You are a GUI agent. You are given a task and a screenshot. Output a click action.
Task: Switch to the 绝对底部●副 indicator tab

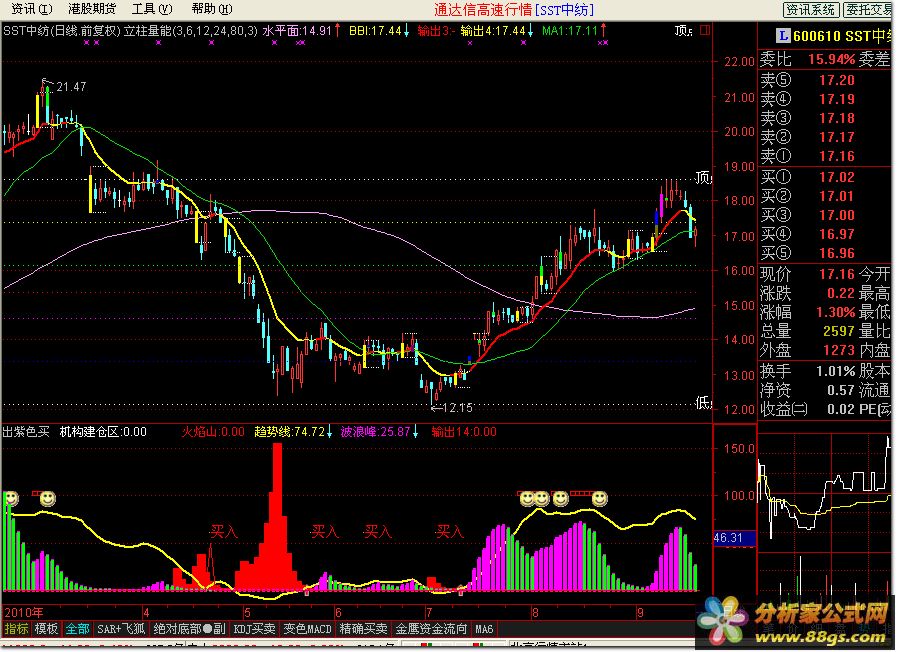(189, 629)
